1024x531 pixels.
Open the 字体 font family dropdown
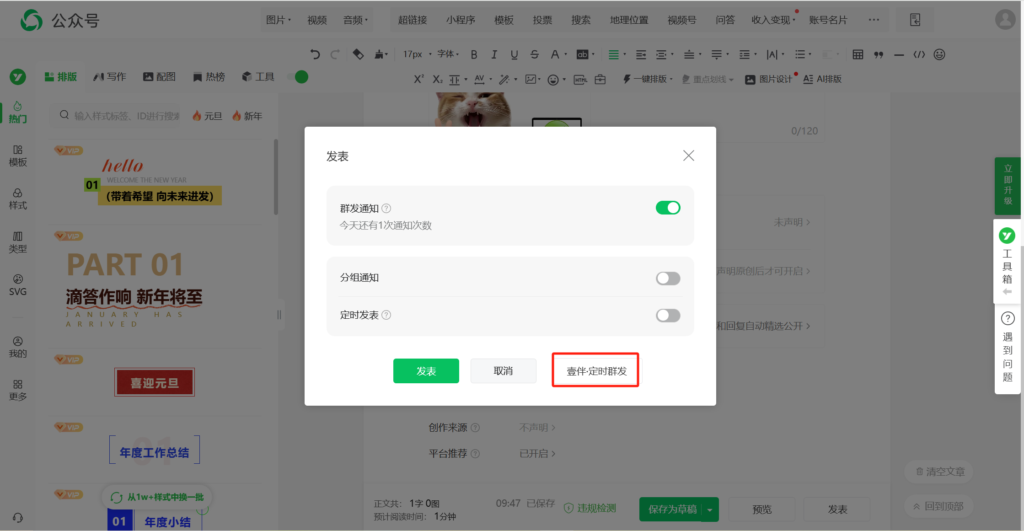[448, 55]
